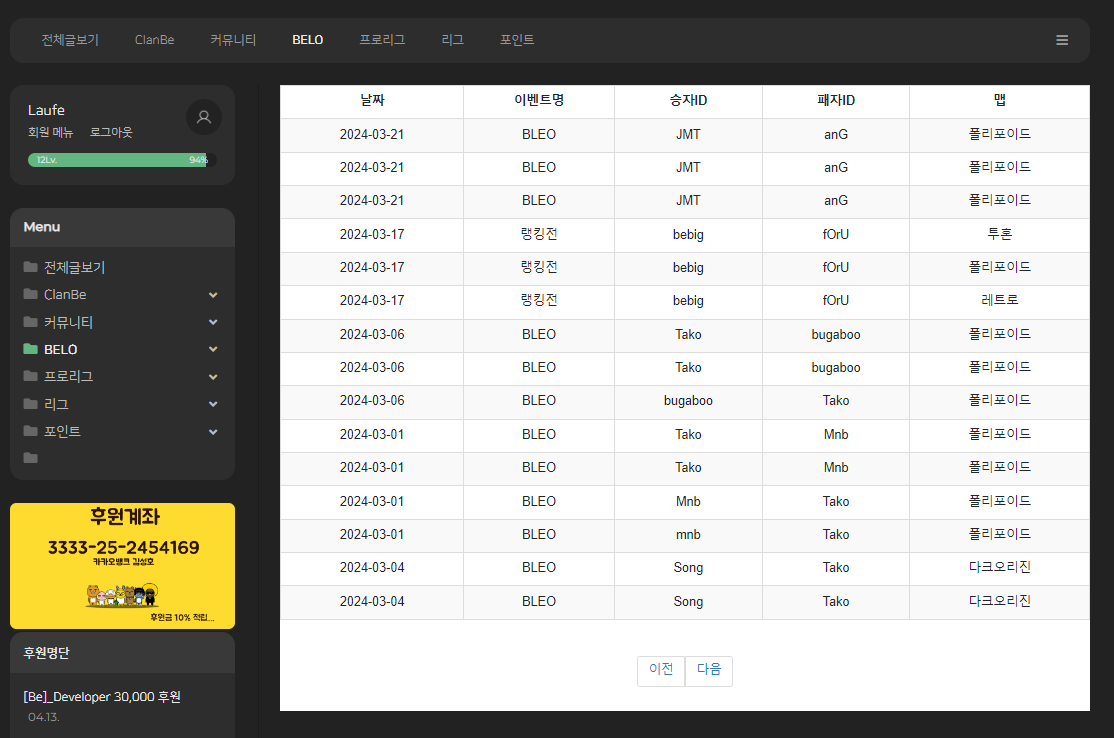1114x738 pixels.
Task: Open 리그 in top navigation
Action: pos(453,40)
